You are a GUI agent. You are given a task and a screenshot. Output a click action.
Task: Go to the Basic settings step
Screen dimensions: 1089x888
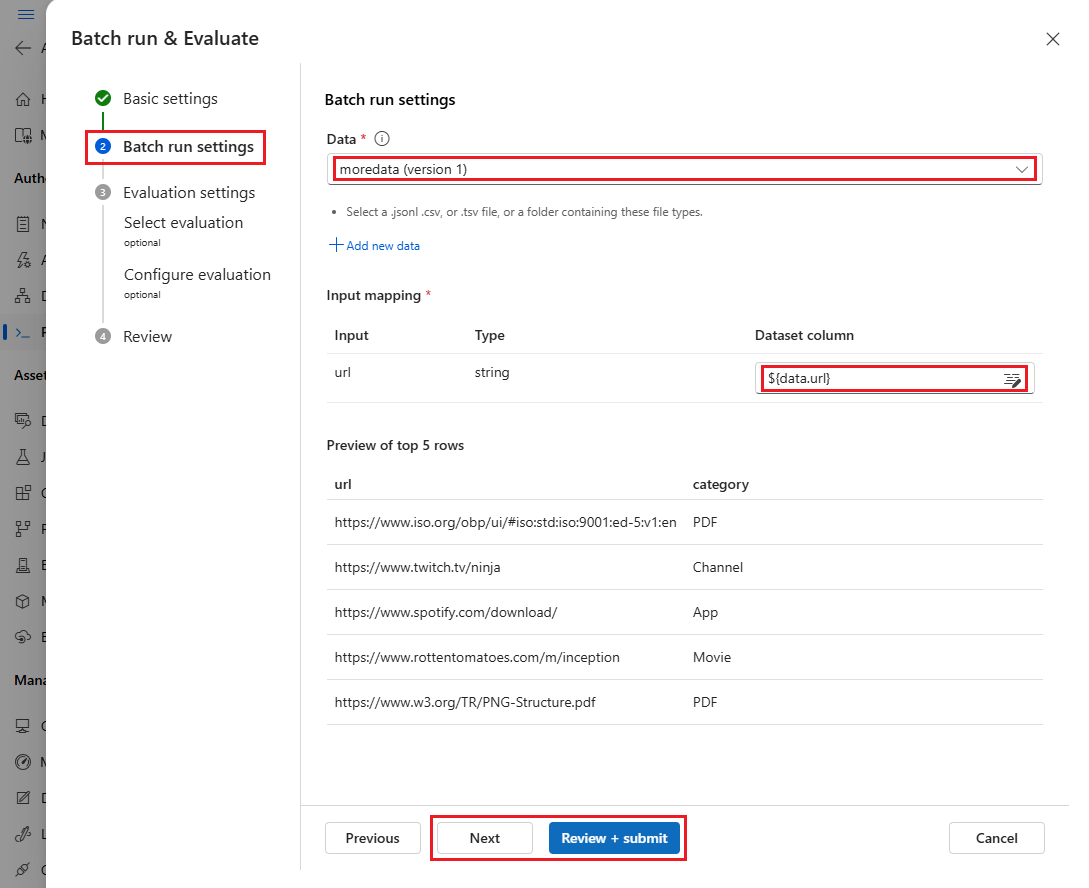click(170, 99)
